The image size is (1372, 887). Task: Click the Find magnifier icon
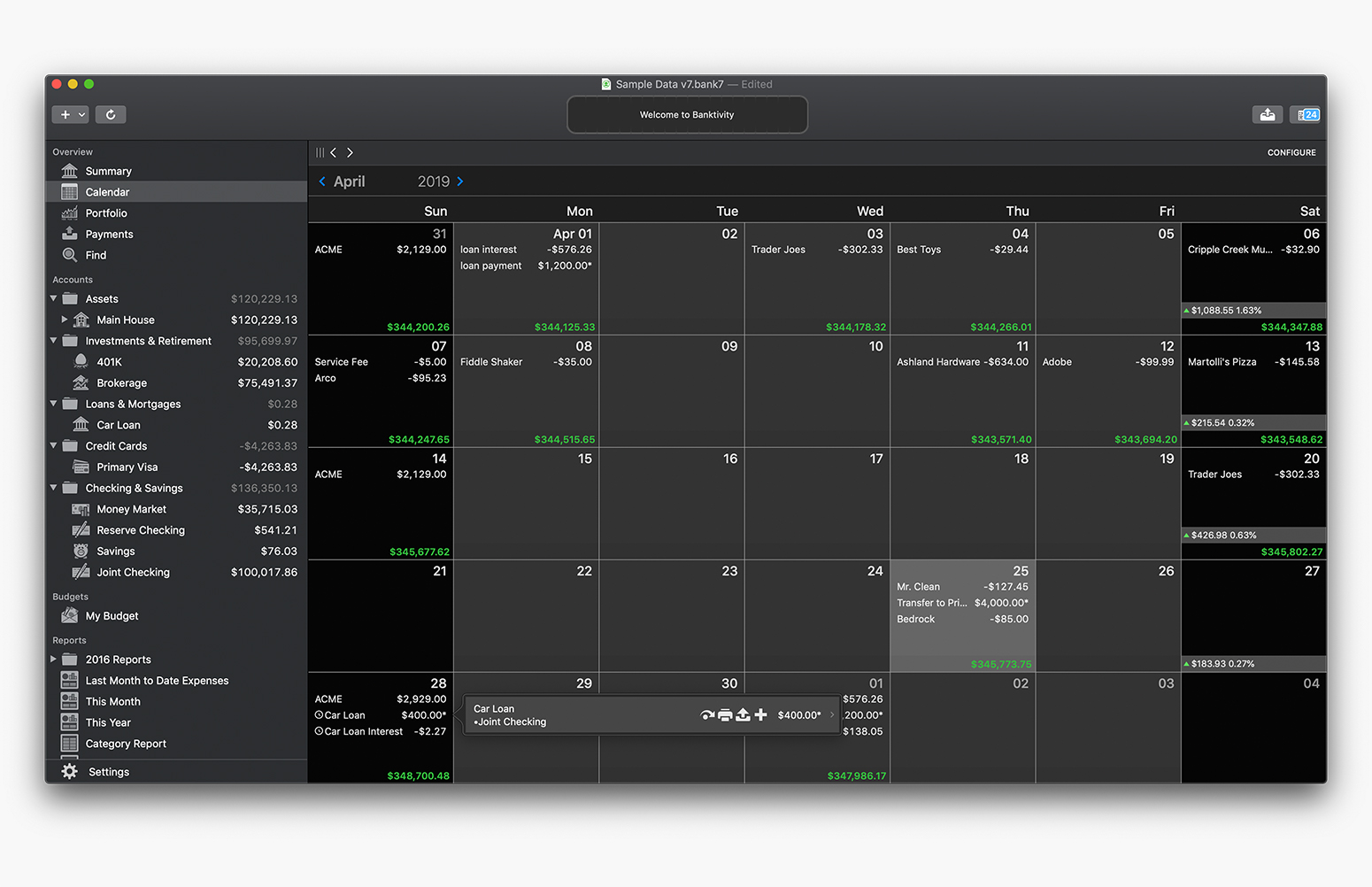[x=70, y=255]
